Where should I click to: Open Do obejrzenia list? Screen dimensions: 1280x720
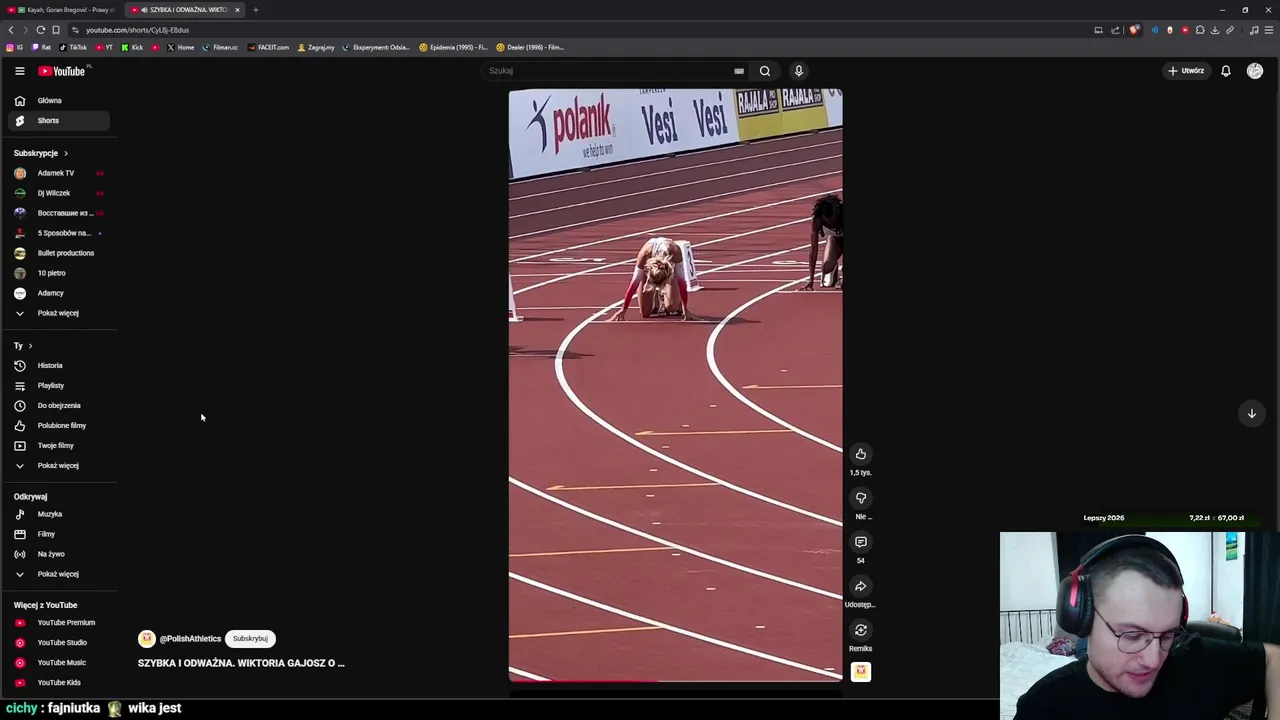(58, 406)
